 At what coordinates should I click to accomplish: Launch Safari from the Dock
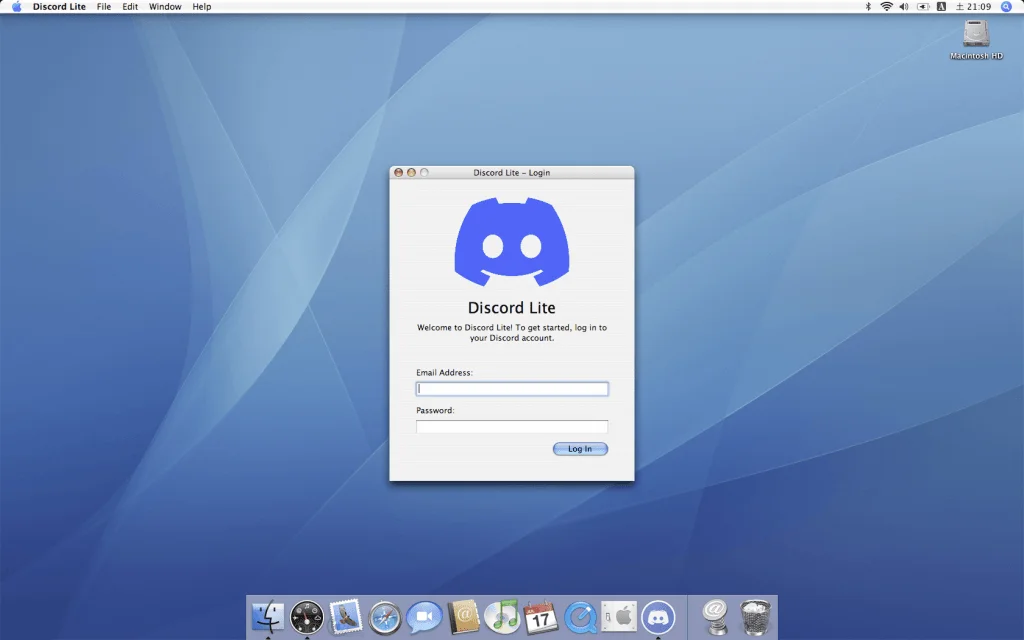coord(385,617)
